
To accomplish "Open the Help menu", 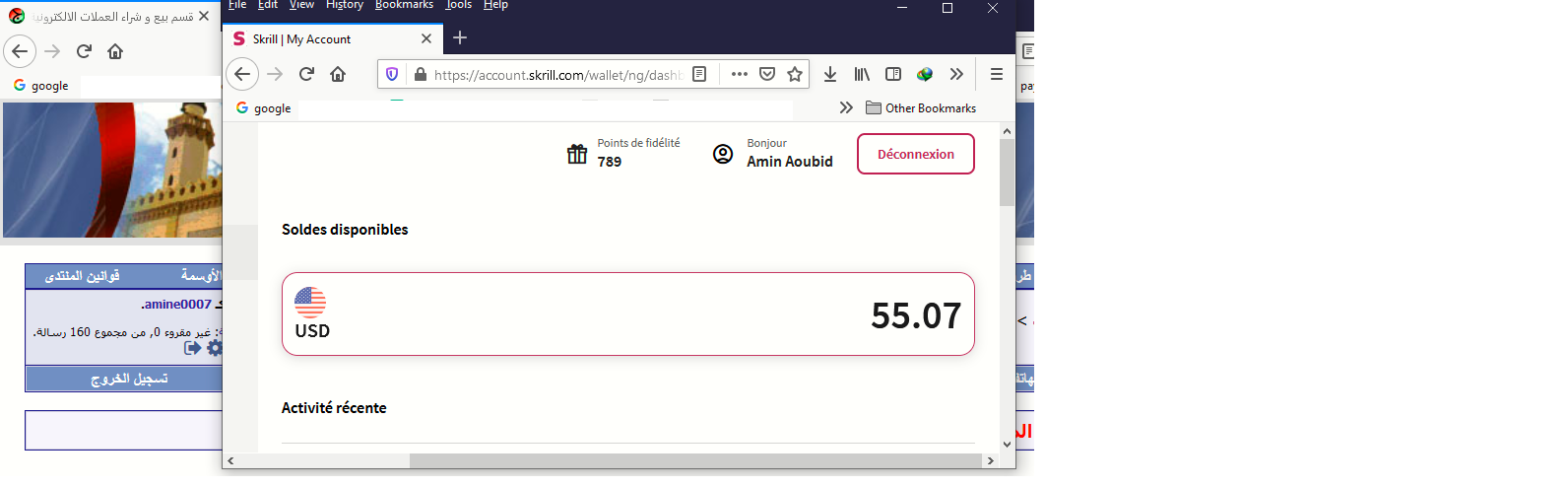I will click(x=495, y=5).
